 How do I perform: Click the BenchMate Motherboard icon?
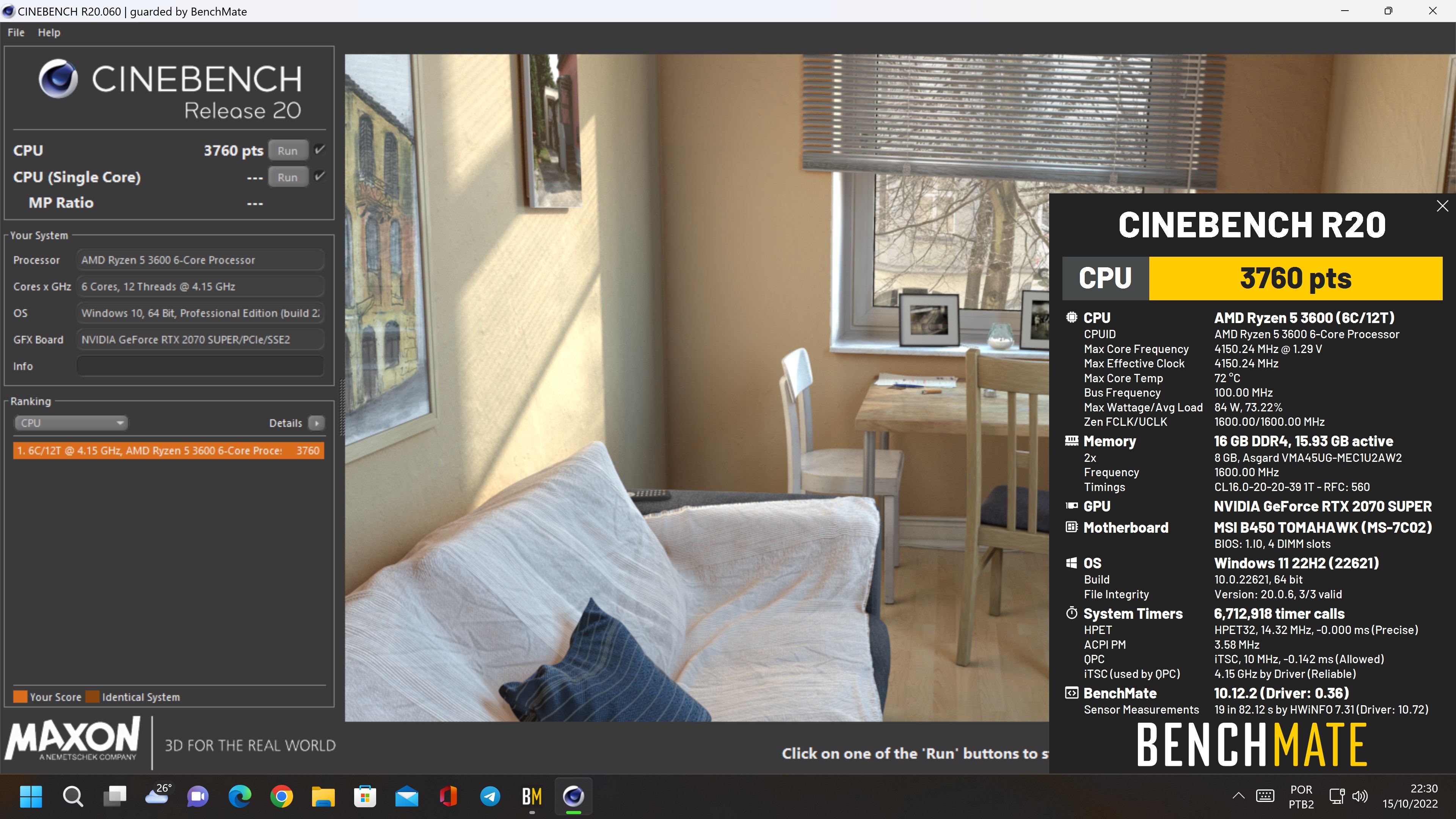tap(1071, 527)
